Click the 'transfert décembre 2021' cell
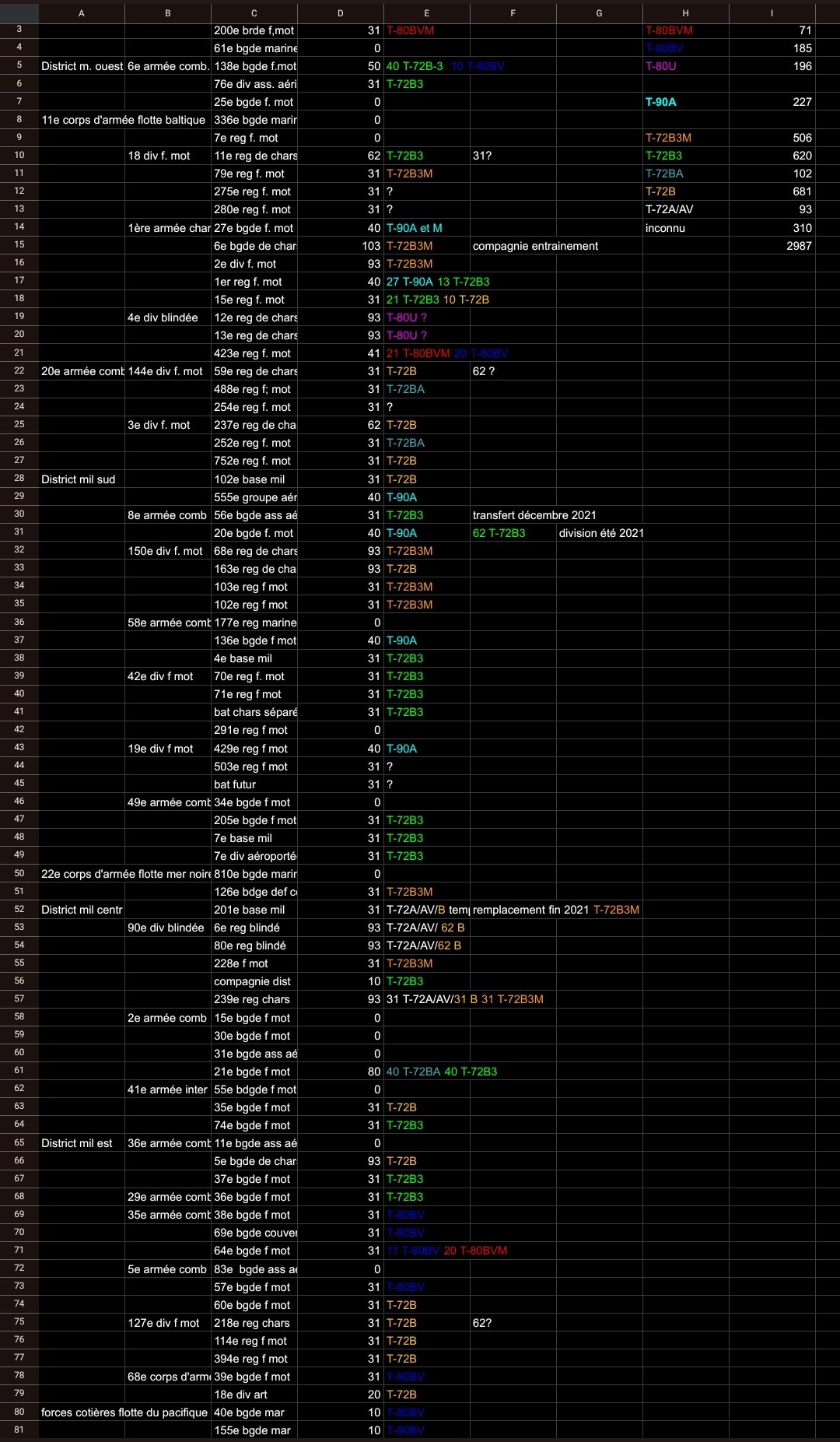The height and width of the screenshot is (1442, 840). [534, 515]
